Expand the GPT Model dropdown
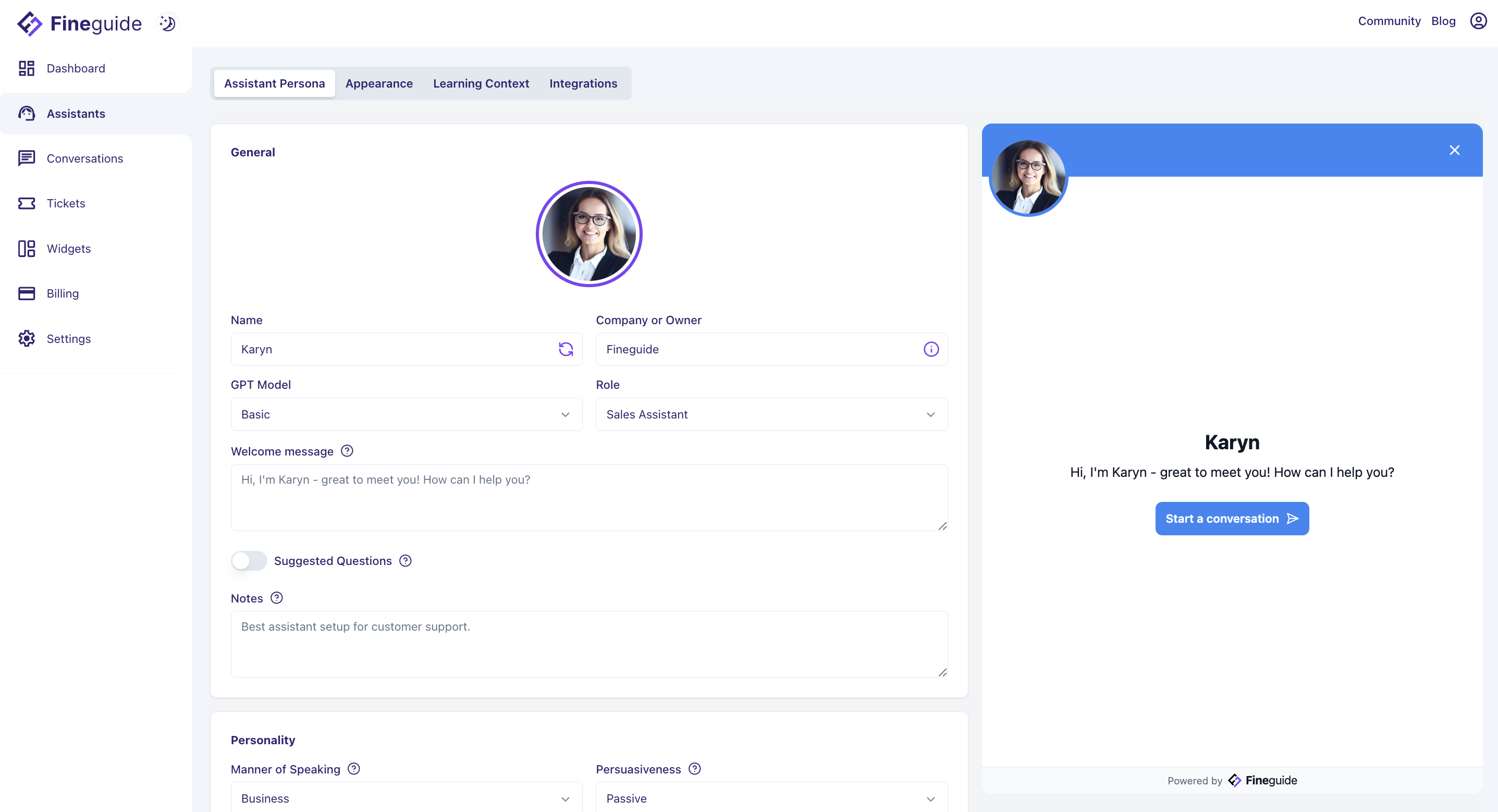This screenshot has width=1498, height=812. pos(406,414)
